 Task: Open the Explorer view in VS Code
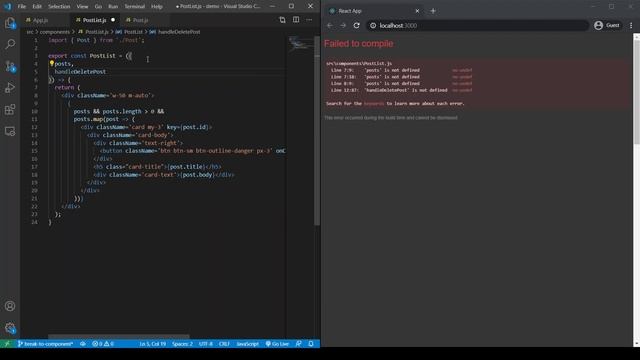click(10, 23)
